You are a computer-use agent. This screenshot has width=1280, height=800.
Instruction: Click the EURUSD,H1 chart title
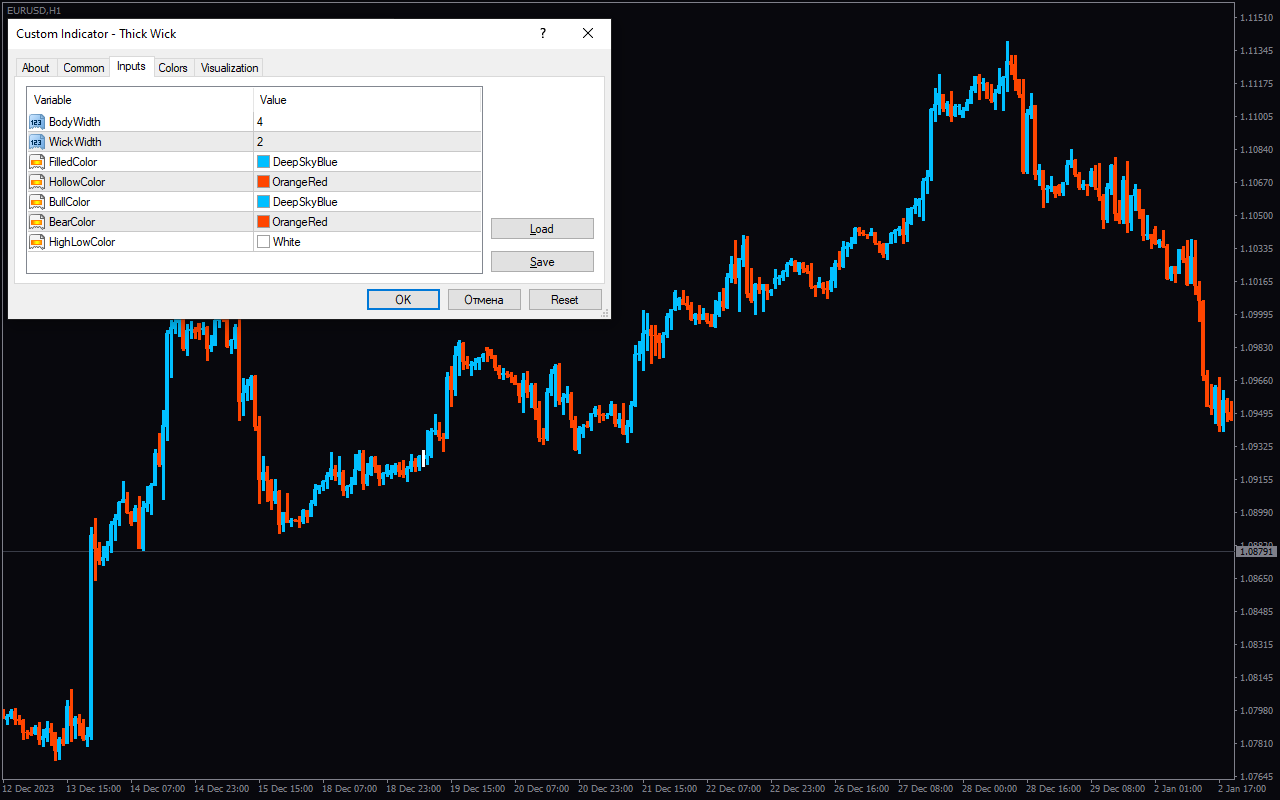point(33,10)
